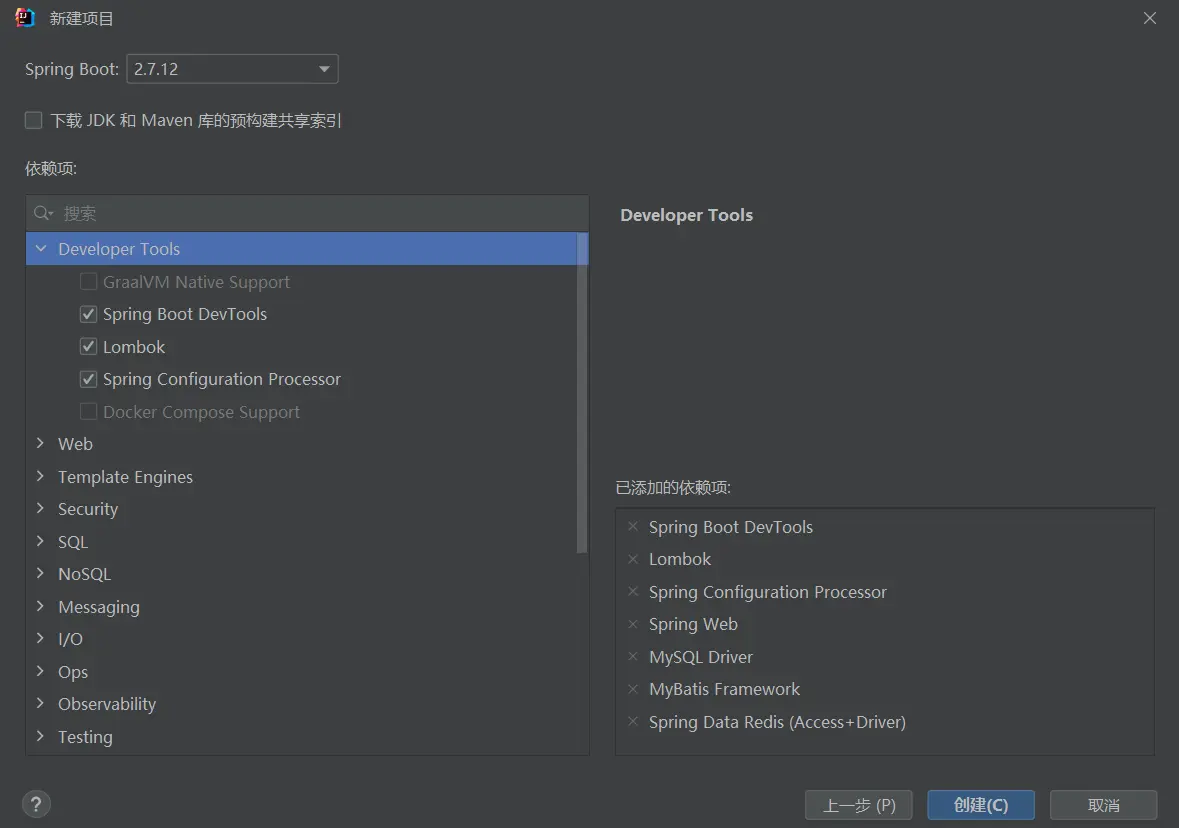Click the Docker Compose Support label

(201, 412)
